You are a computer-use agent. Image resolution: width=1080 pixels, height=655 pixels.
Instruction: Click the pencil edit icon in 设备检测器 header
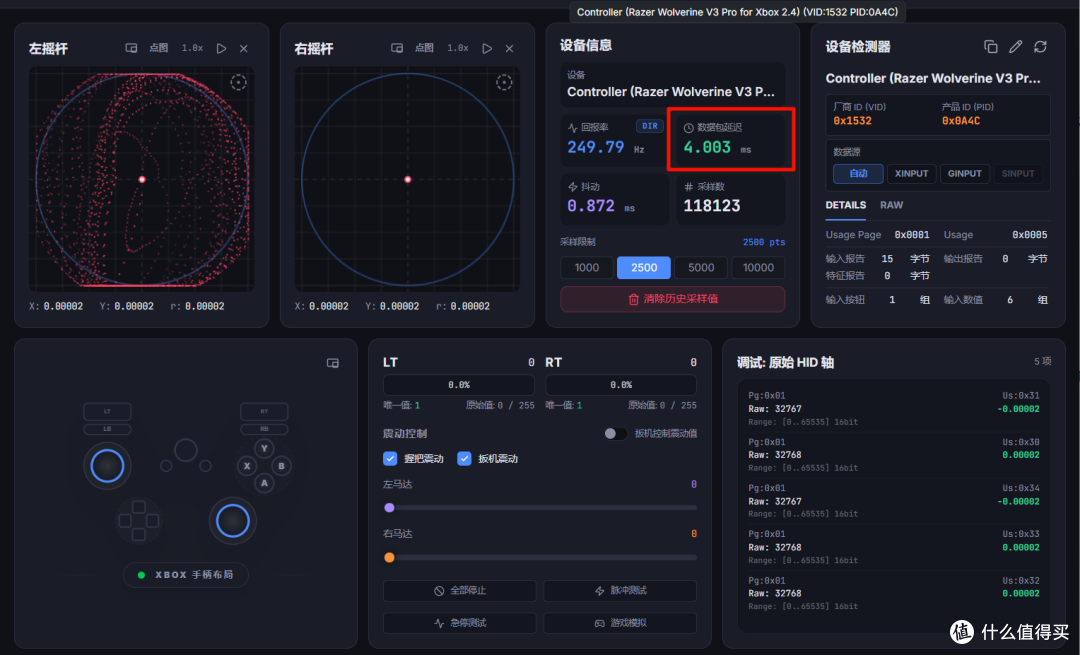[x=1015, y=47]
